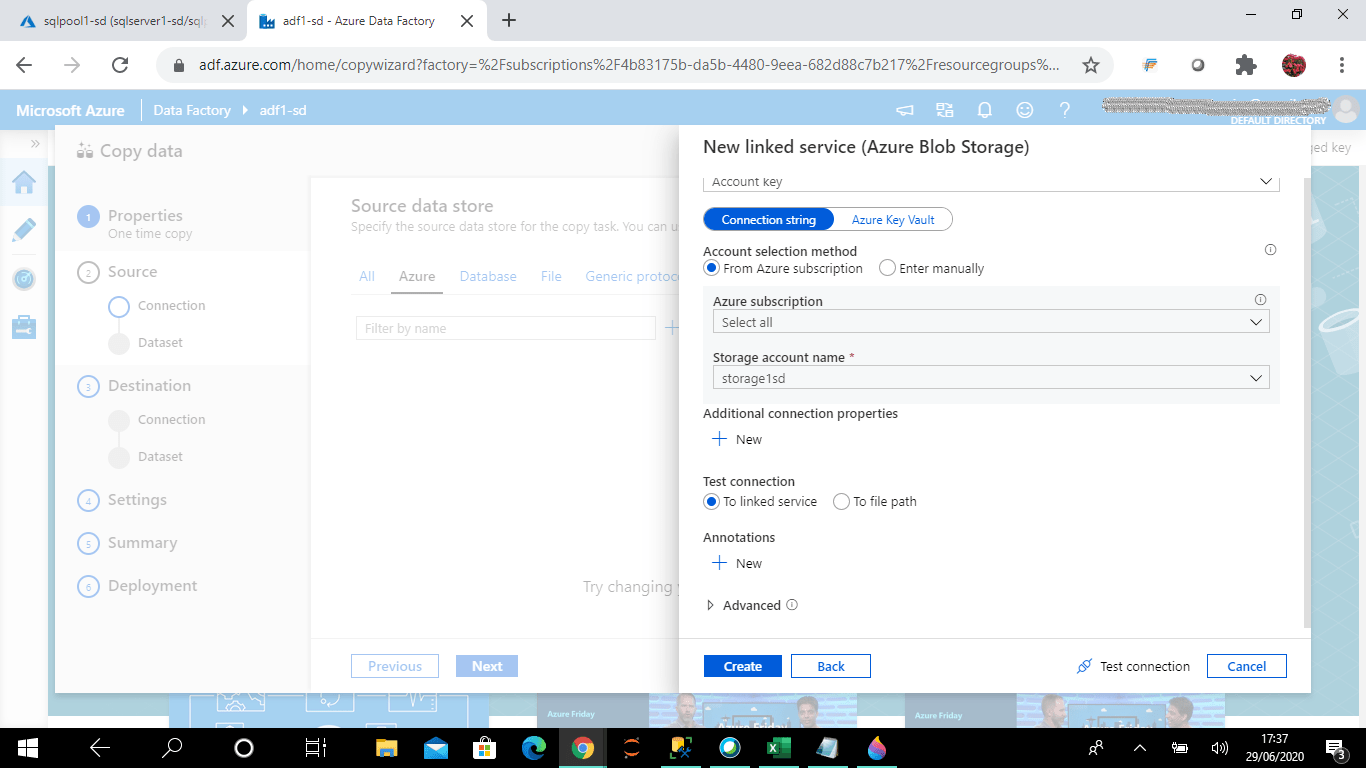
Task: Run Test connection
Action: 1132,665
